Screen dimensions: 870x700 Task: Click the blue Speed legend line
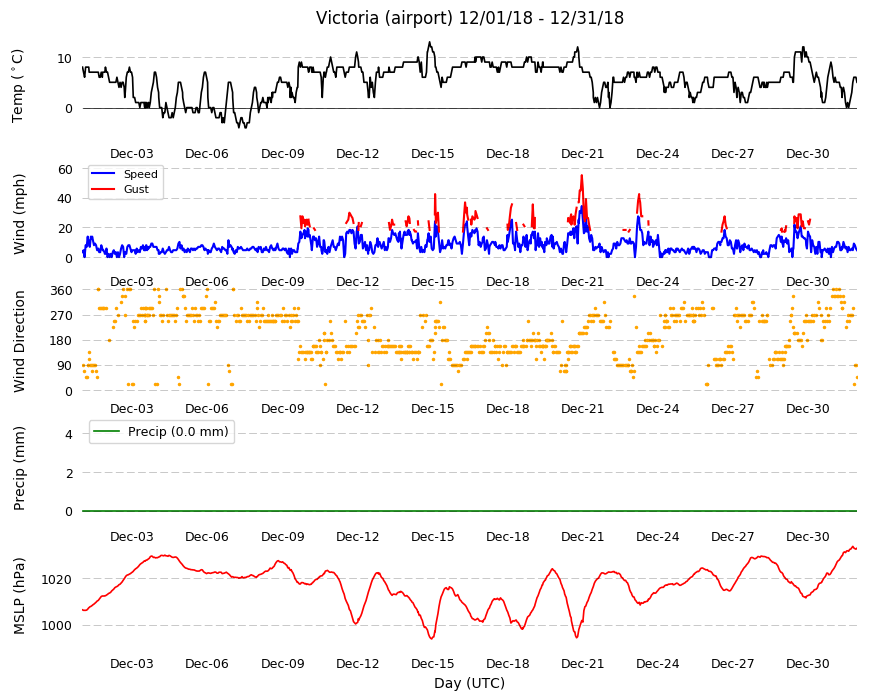point(103,174)
